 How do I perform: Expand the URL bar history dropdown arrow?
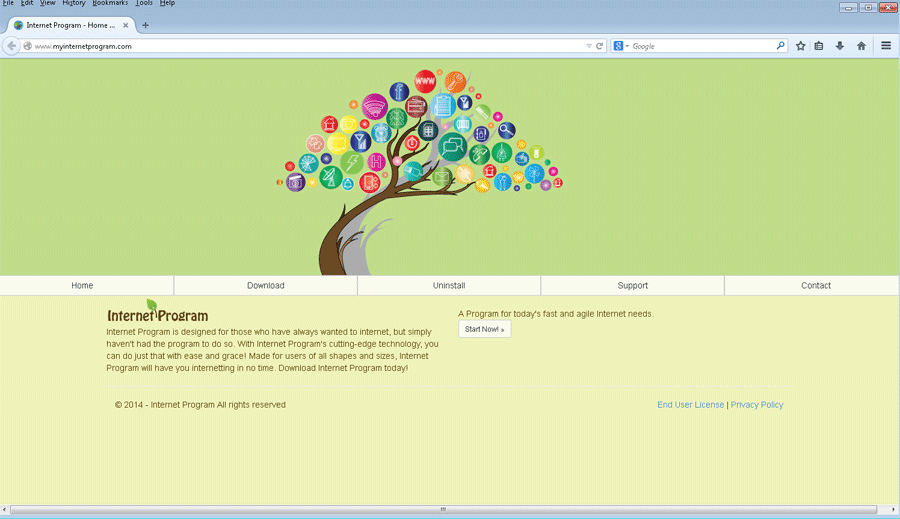click(x=589, y=46)
